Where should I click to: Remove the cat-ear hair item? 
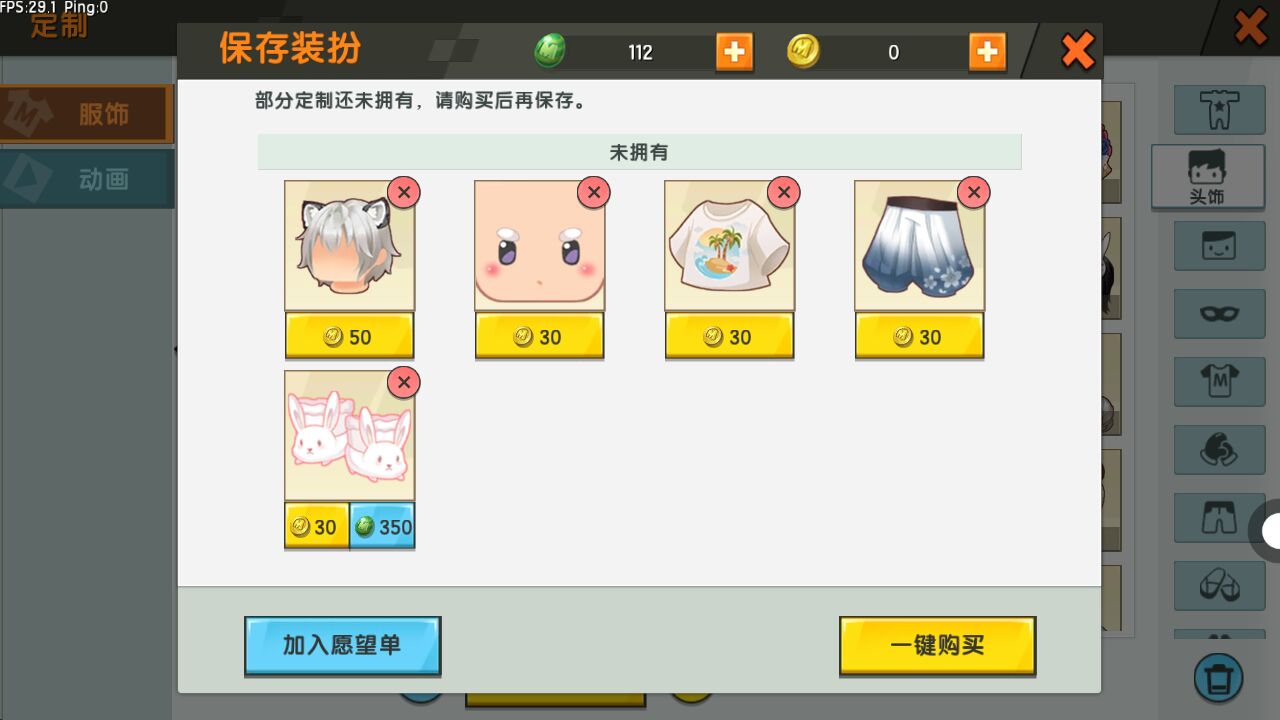[x=403, y=192]
